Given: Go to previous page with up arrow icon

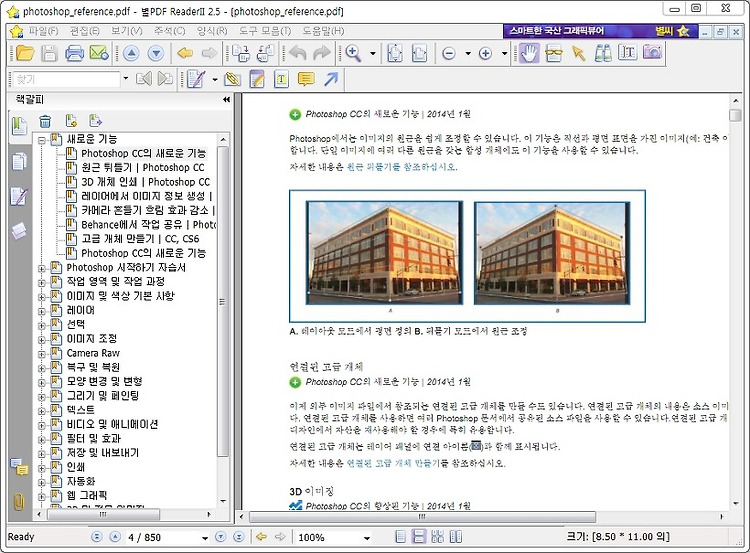Looking at the screenshot, I should pyautogui.click(x=132, y=53).
